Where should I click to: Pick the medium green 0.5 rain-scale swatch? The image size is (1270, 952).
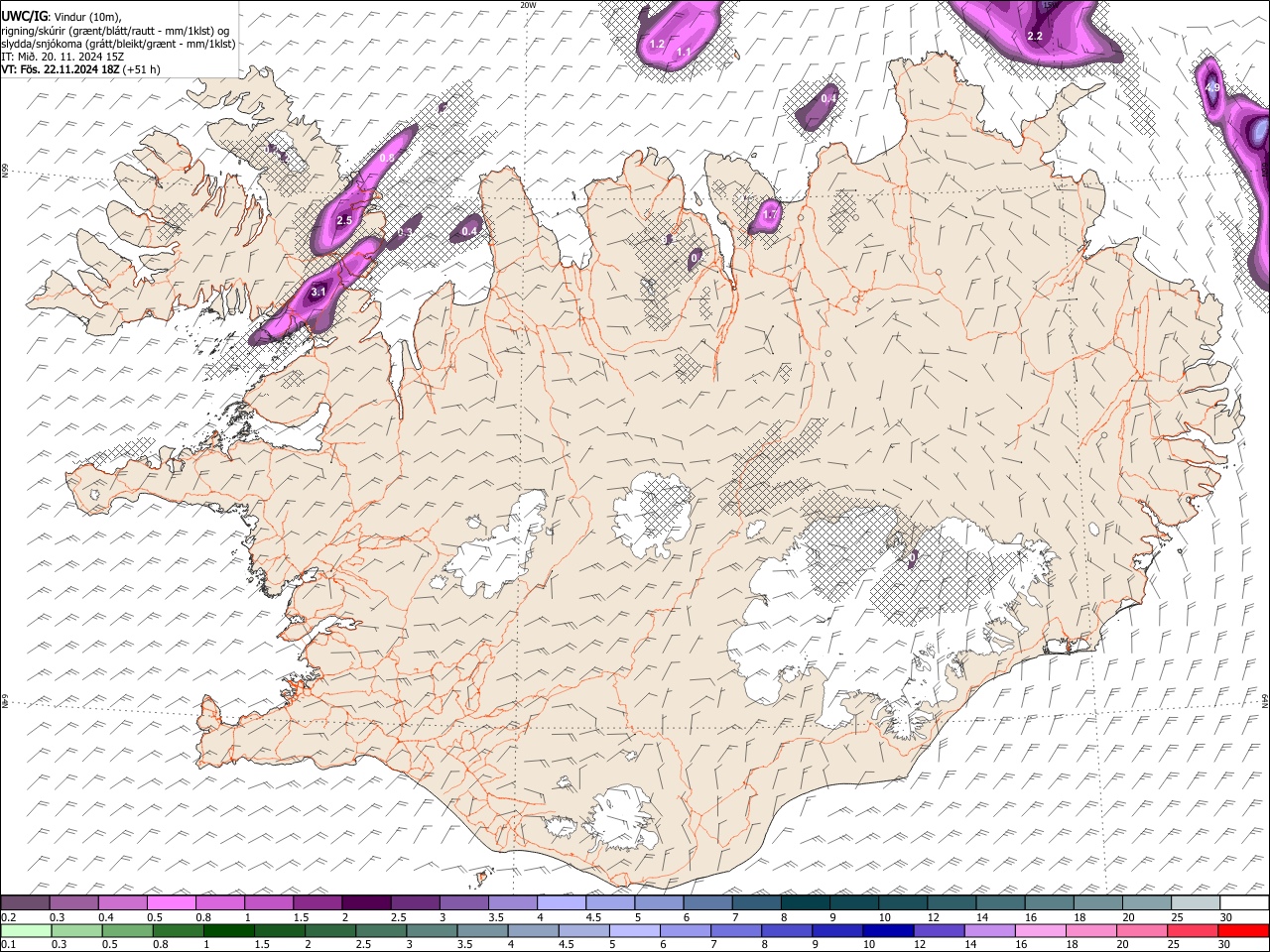point(127,930)
